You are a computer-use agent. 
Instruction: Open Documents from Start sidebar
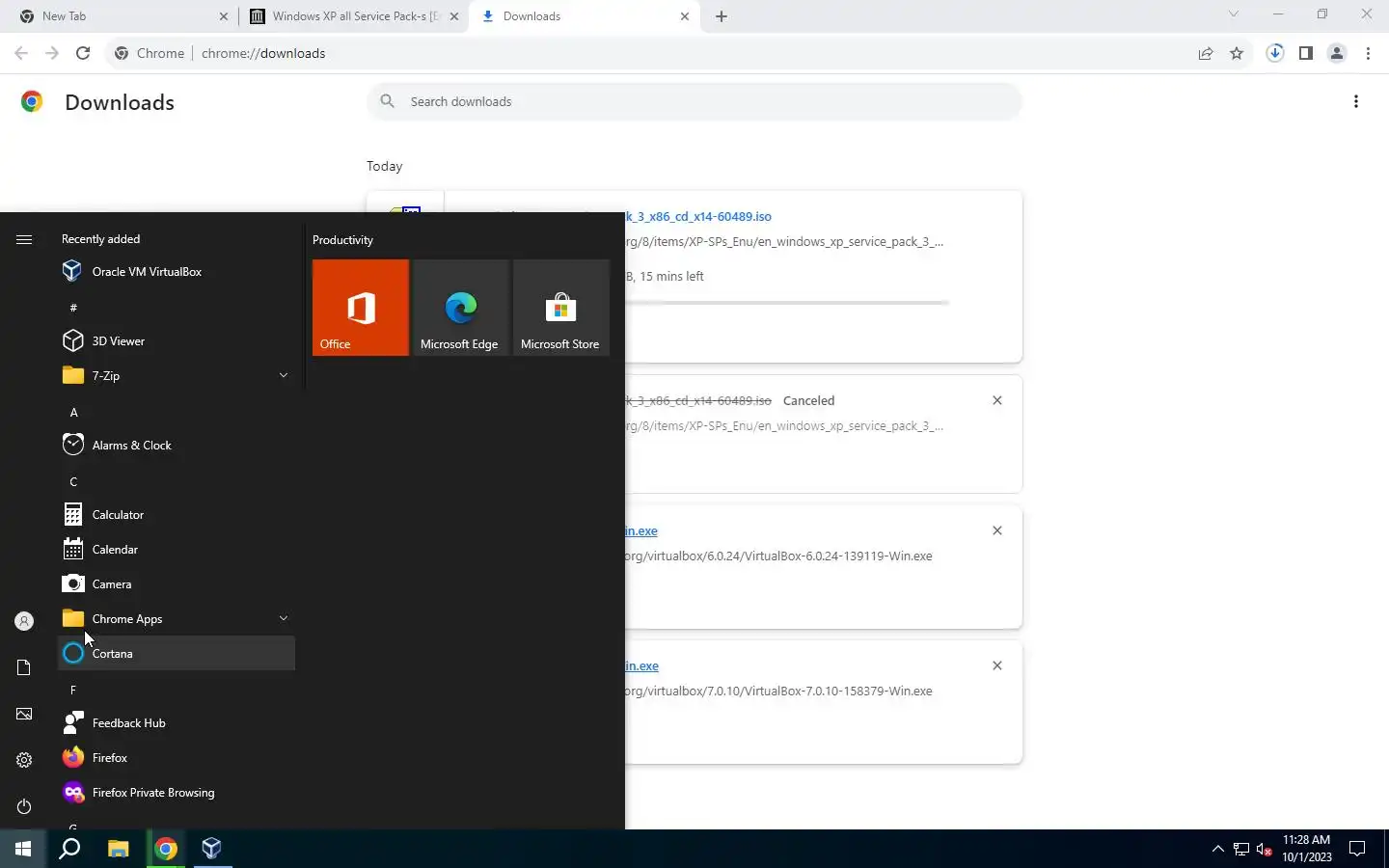24,667
